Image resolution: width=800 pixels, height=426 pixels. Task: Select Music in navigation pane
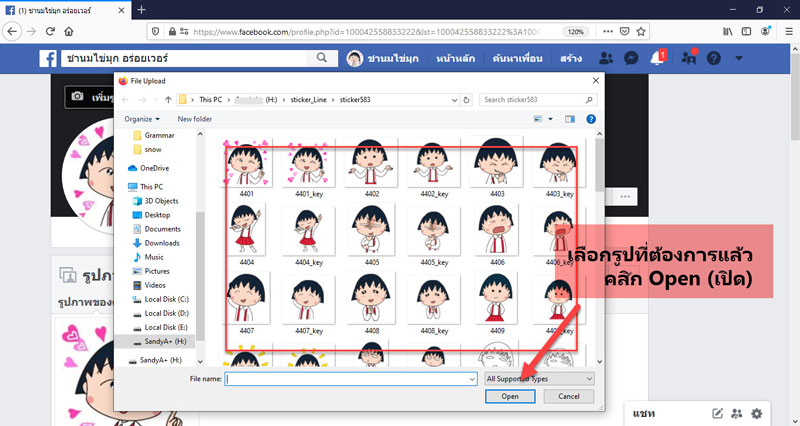pos(148,257)
